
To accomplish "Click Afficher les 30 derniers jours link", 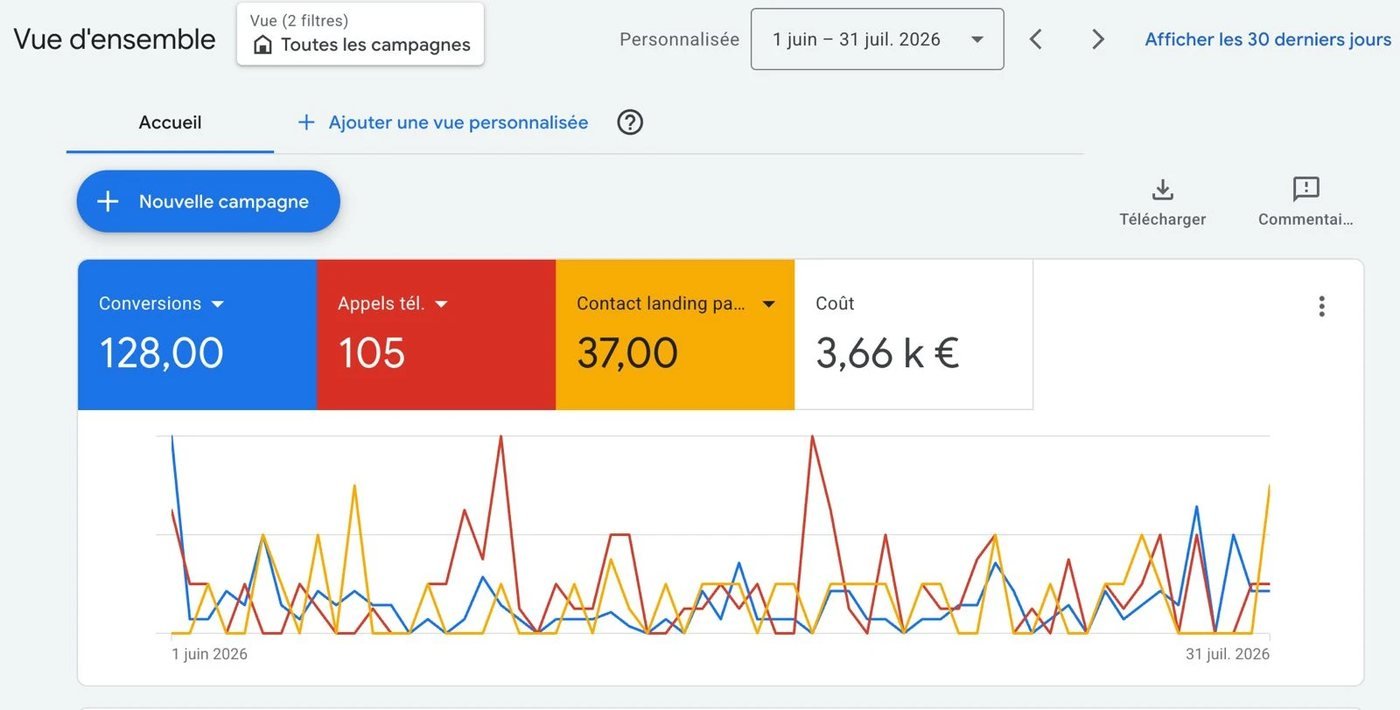I will (1268, 39).
